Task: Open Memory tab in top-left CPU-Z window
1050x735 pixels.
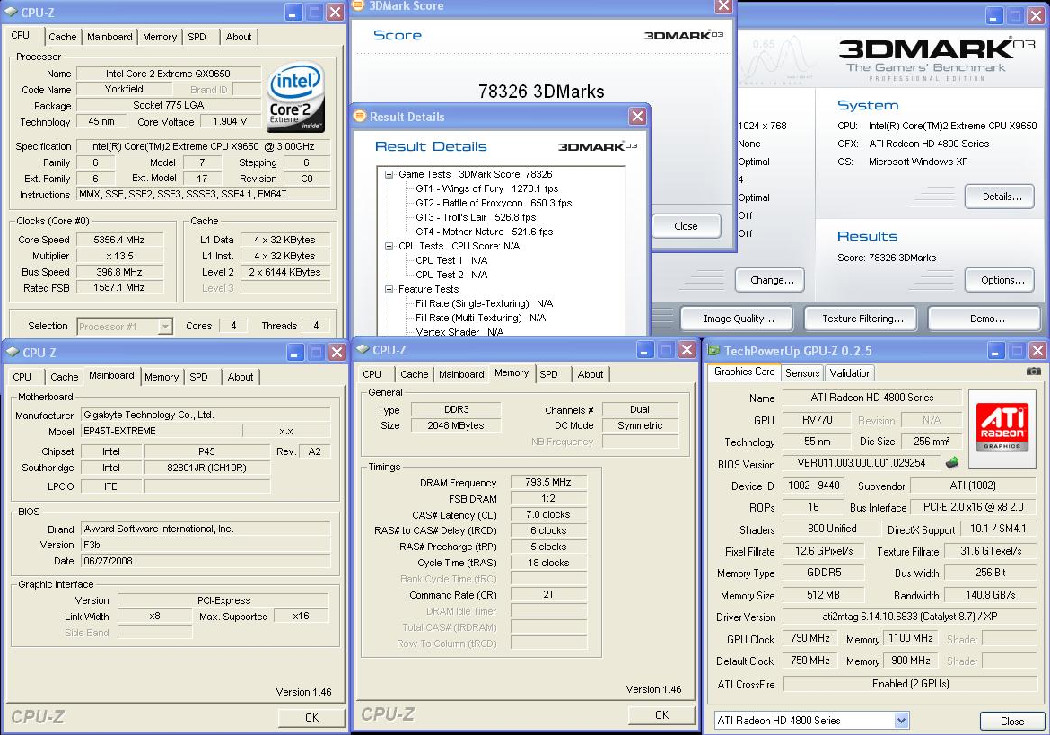Action: [x=160, y=37]
